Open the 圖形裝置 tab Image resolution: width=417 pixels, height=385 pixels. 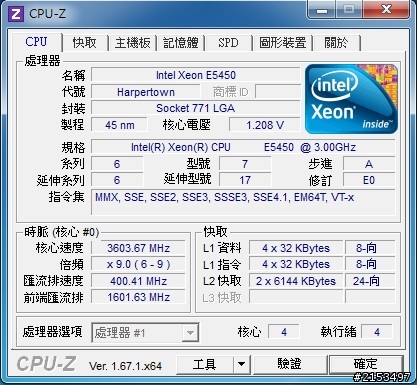(283, 43)
